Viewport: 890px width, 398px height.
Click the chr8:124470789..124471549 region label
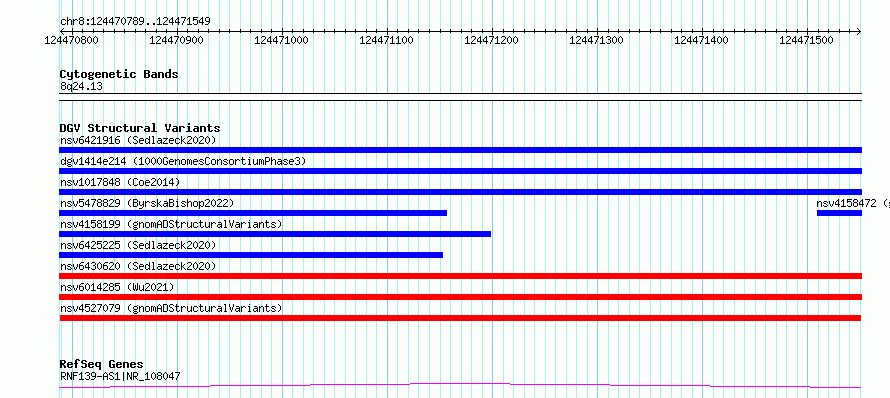(x=135, y=22)
